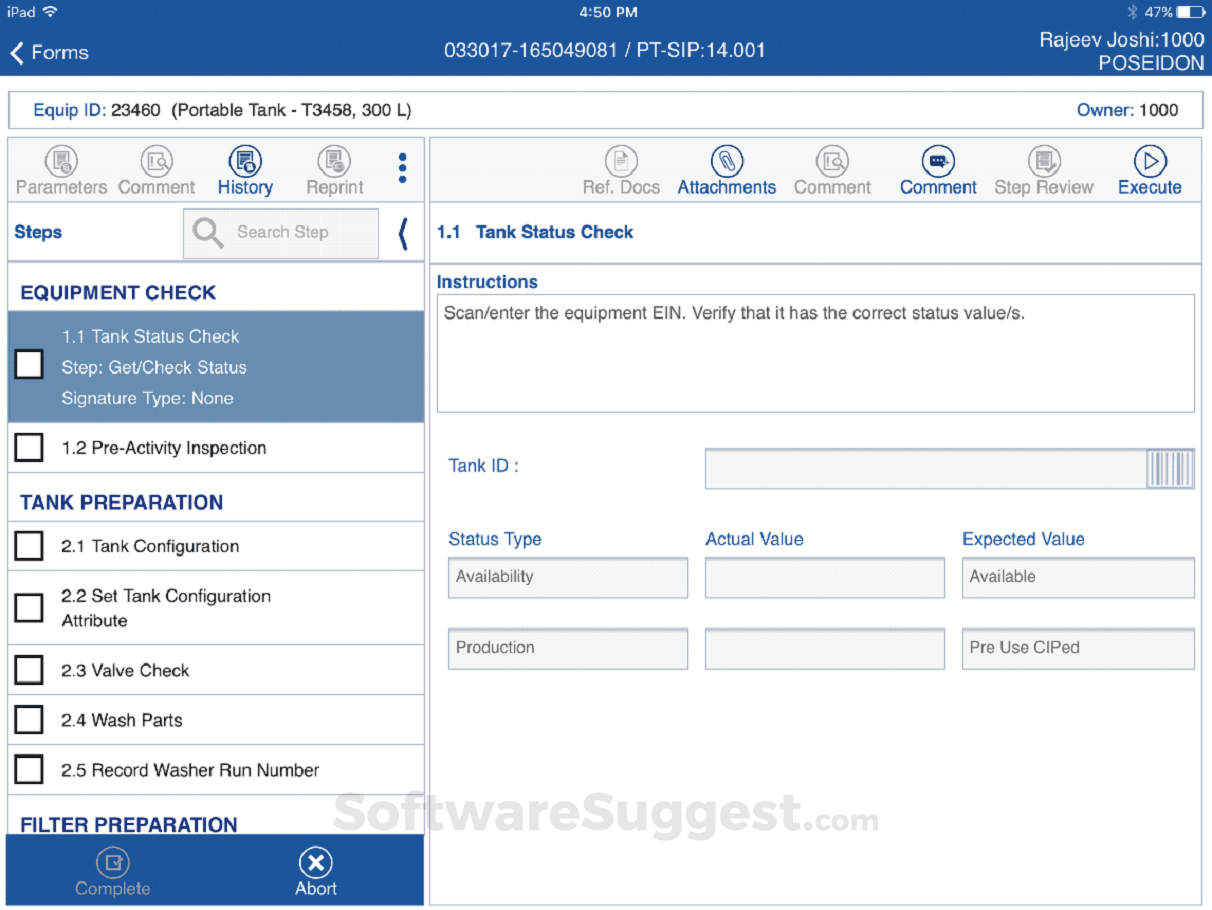Click the barcode scan icon in Tank ID field
This screenshot has width=1212, height=910.
[x=1170, y=468]
